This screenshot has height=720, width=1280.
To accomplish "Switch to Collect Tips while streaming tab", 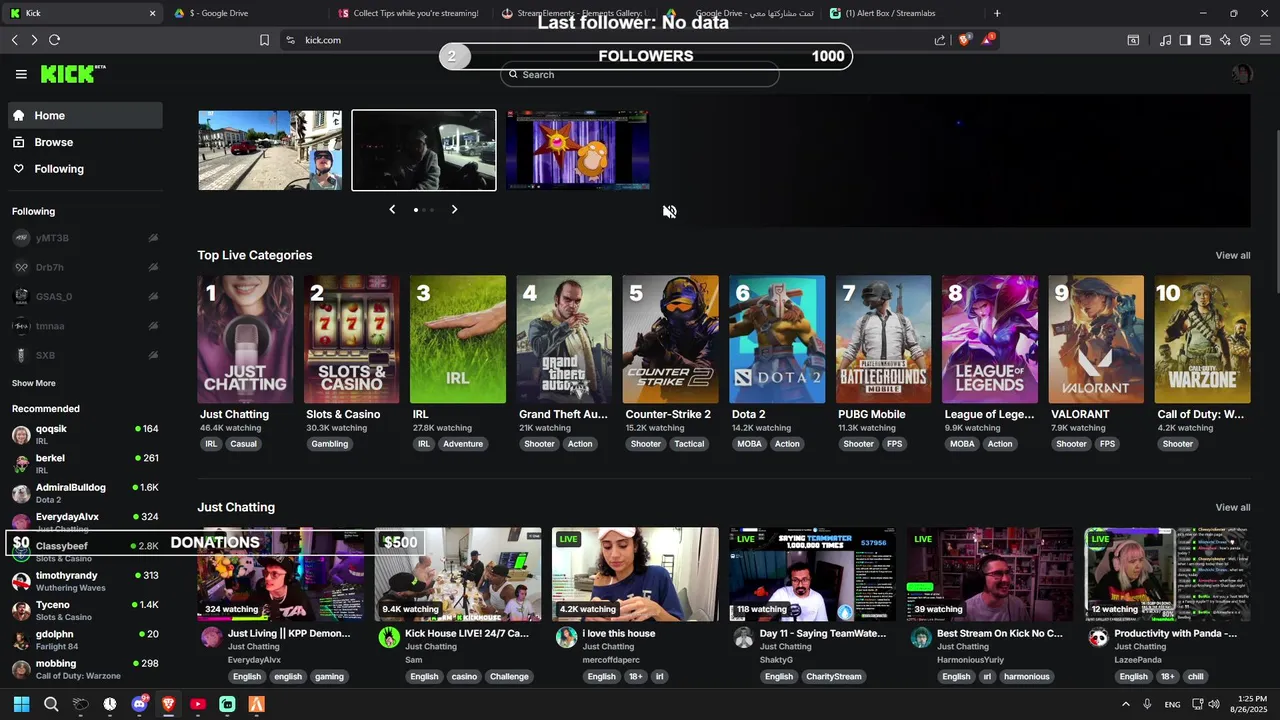I will pyautogui.click(x=410, y=13).
